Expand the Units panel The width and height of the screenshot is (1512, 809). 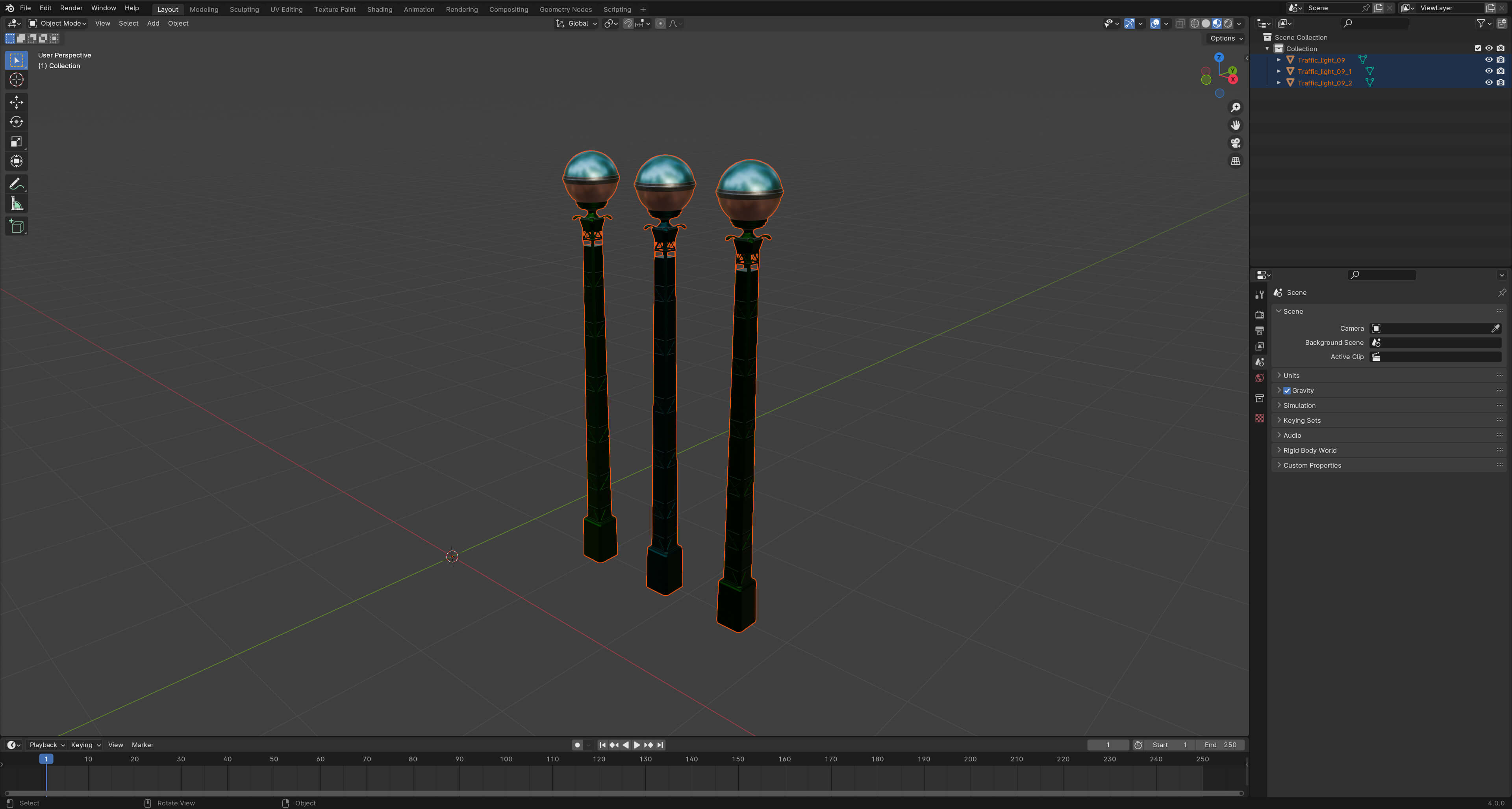pos(1291,376)
